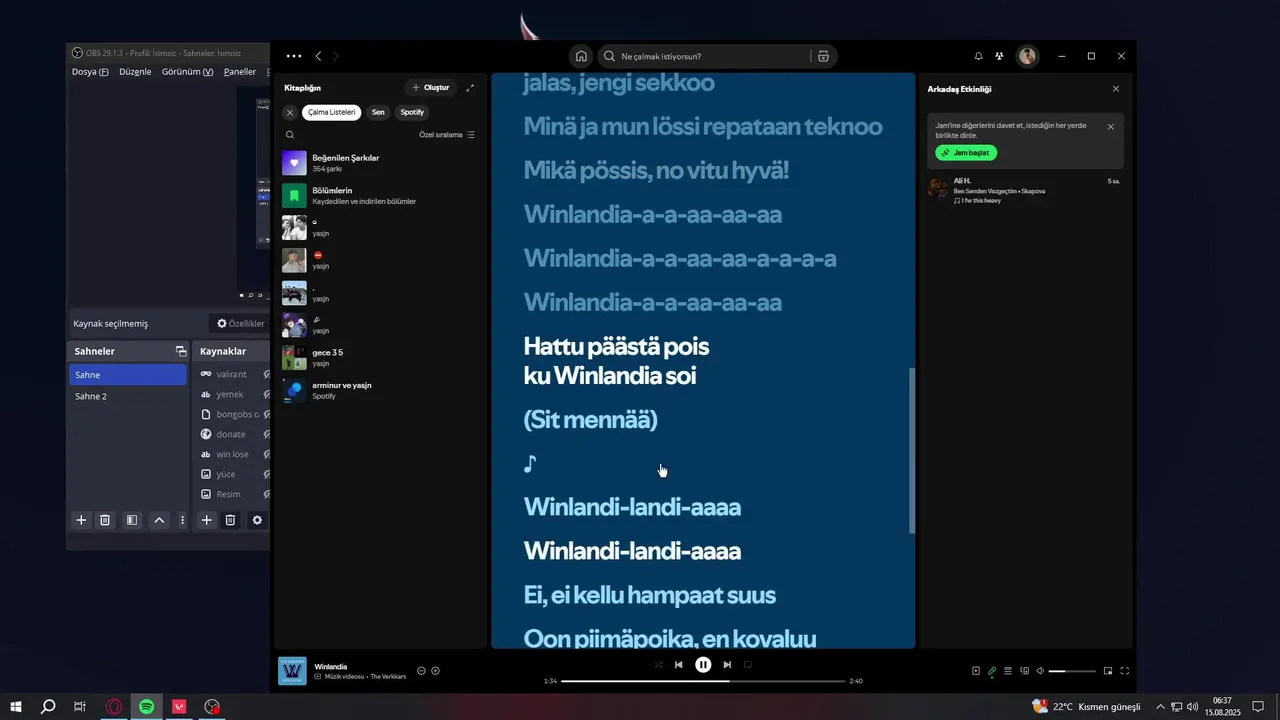Image resolution: width=1280 pixels, height=720 pixels.
Task: Add a new scene in OBS
Action: pyautogui.click(x=81, y=520)
